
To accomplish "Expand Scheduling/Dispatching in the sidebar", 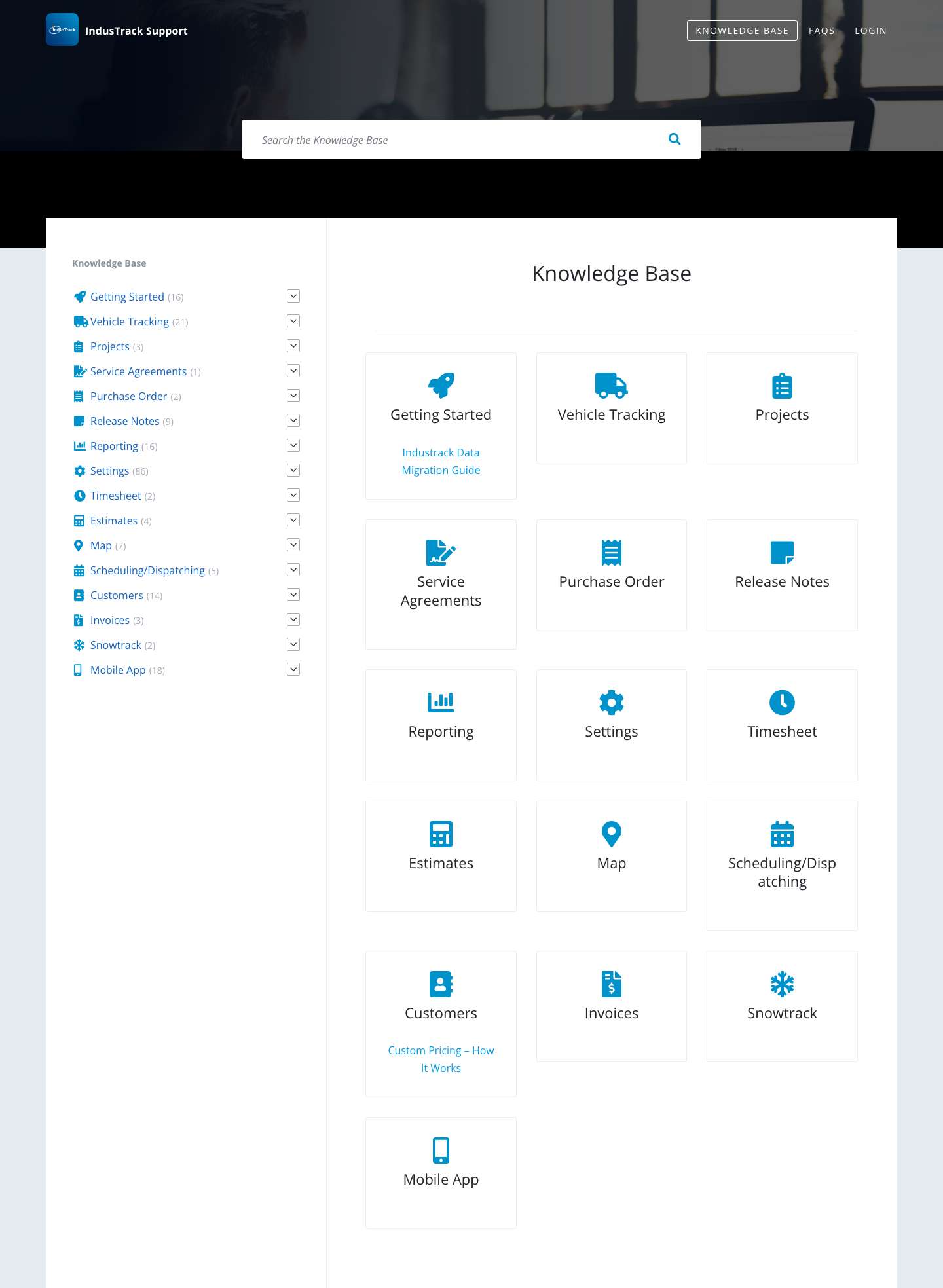I will tap(293, 570).
